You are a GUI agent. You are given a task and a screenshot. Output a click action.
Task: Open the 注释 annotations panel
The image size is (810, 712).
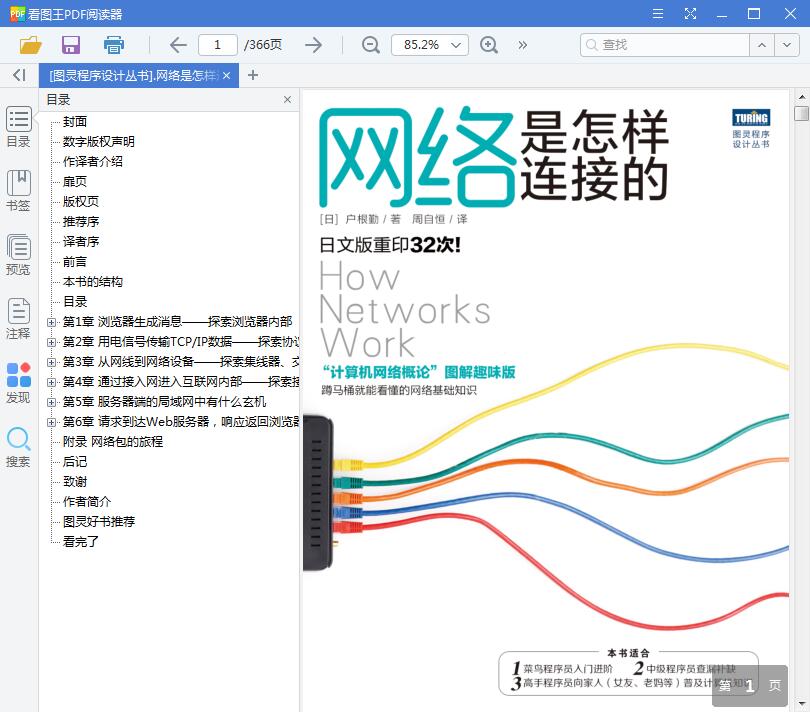pyautogui.click(x=18, y=318)
